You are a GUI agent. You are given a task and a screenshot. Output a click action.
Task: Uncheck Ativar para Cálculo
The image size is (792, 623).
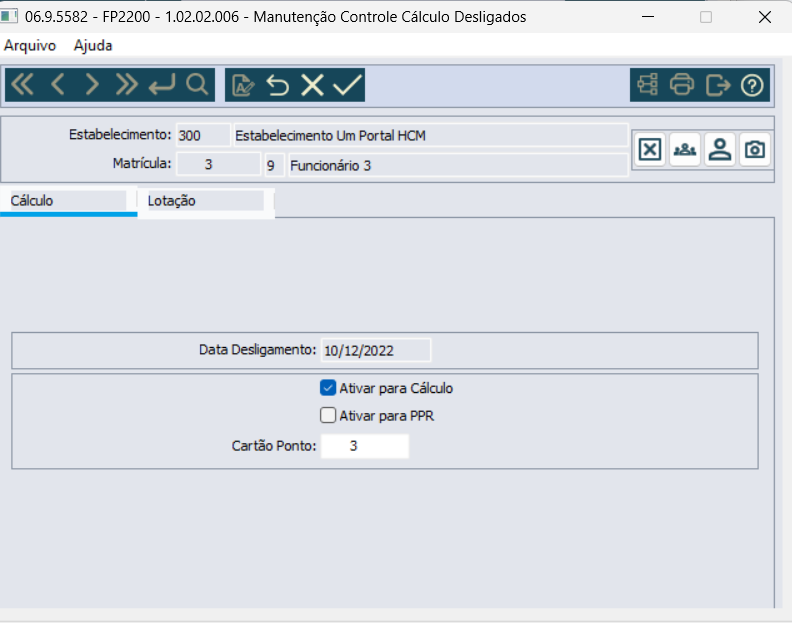click(x=328, y=388)
